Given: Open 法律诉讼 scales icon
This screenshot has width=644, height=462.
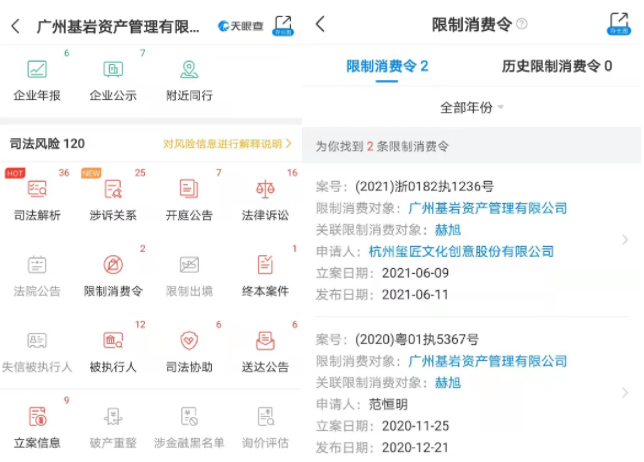Looking at the screenshot, I should pos(265,189).
